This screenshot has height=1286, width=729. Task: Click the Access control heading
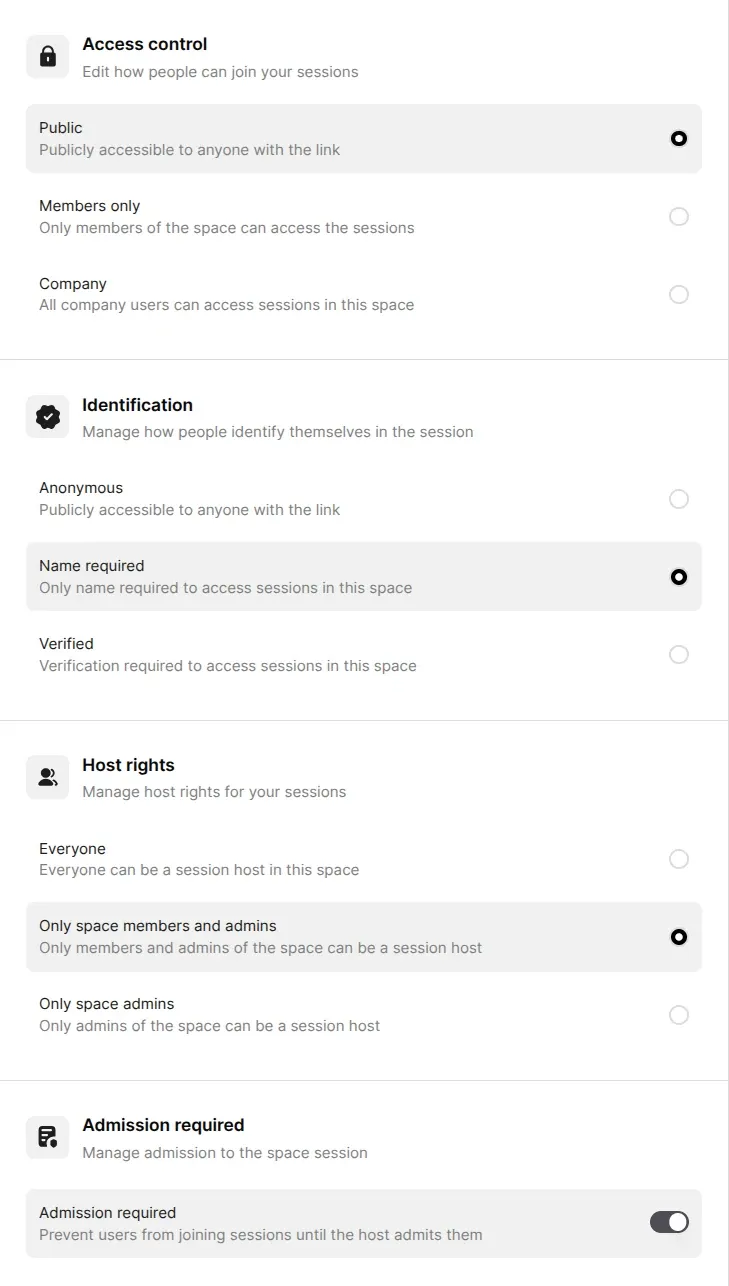click(144, 44)
